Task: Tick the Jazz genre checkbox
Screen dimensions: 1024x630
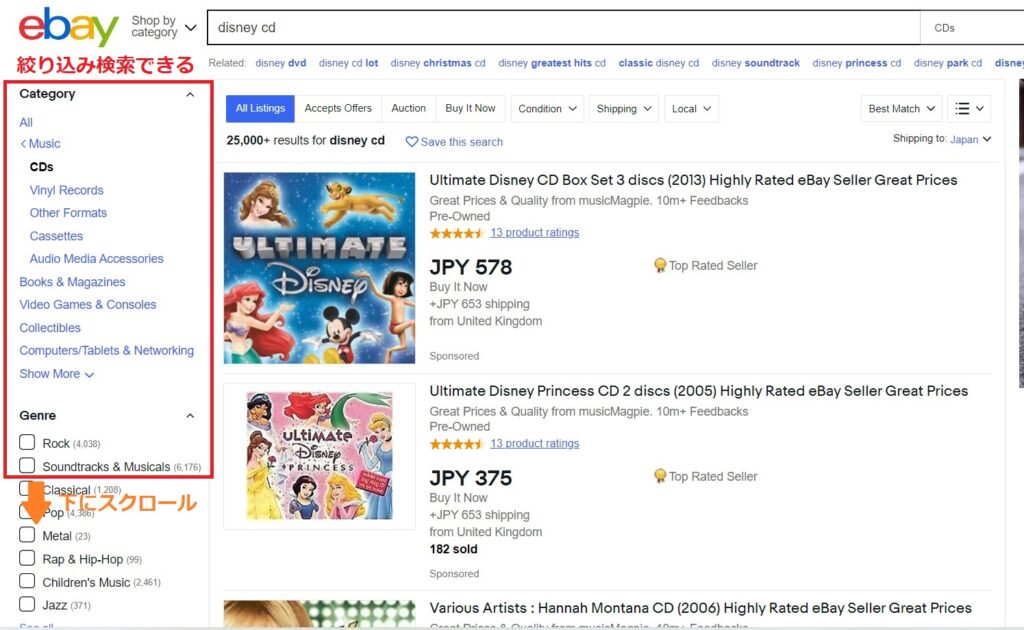Action: click(x=27, y=605)
